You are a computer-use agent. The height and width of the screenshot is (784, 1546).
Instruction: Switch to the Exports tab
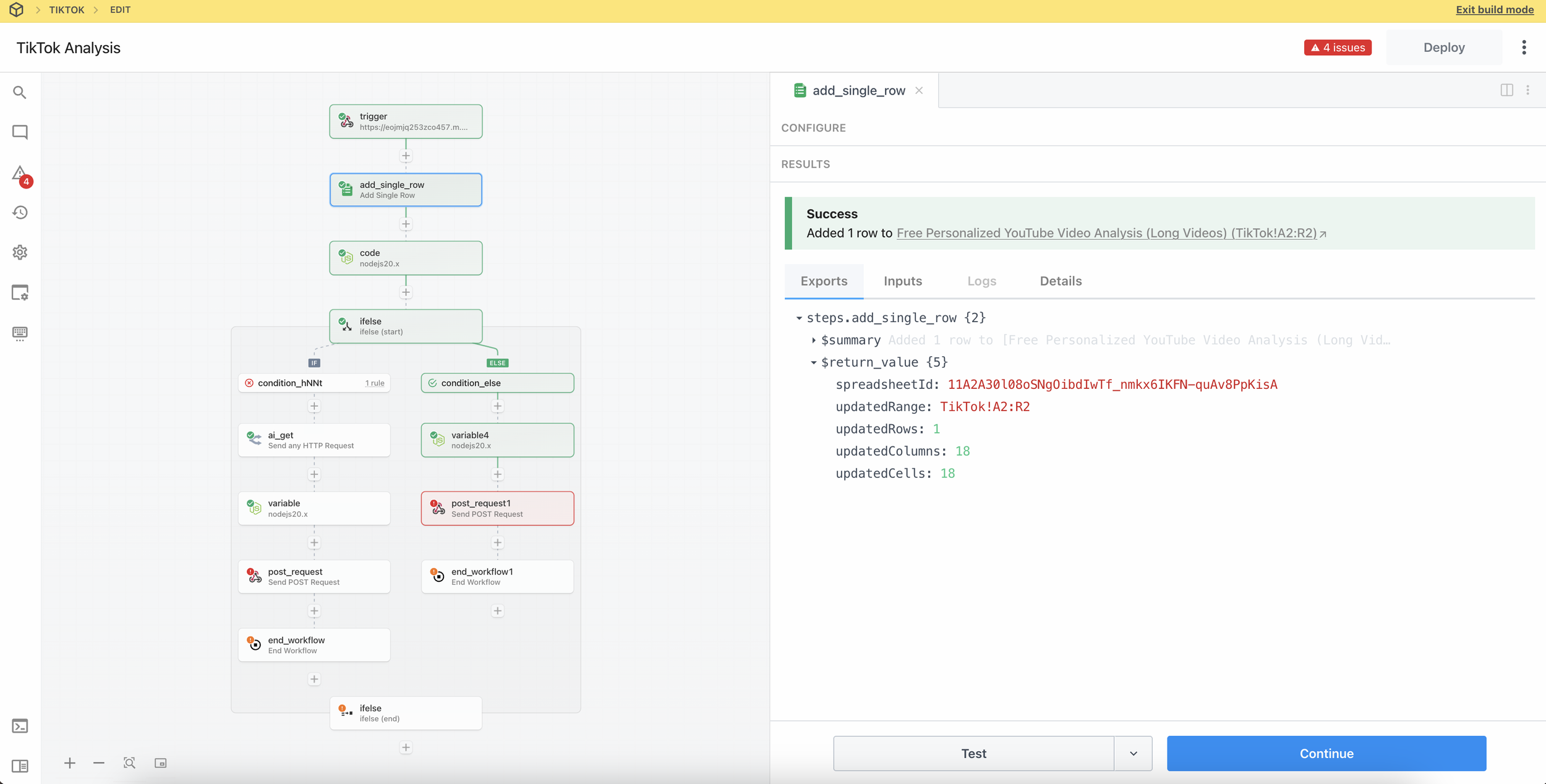(824, 281)
